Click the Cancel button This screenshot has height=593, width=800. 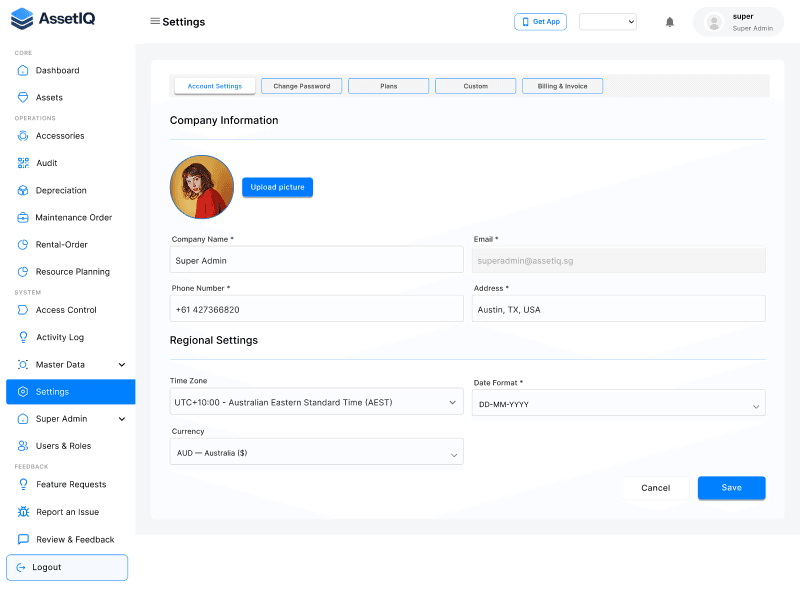tap(656, 488)
